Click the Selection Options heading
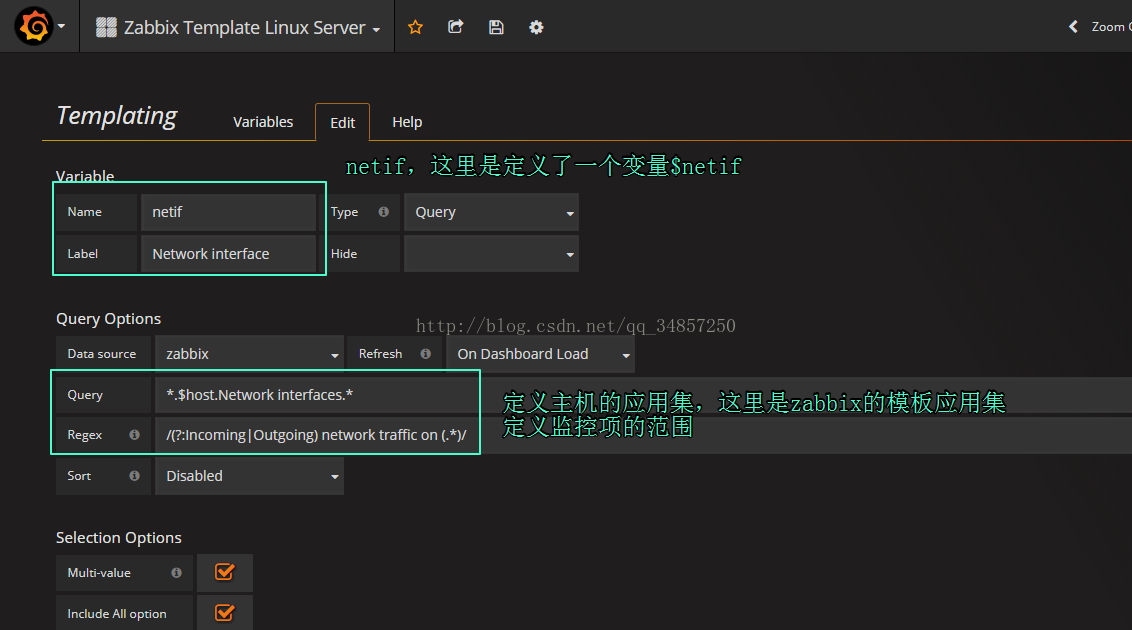The height and width of the screenshot is (630, 1132). pos(118,538)
